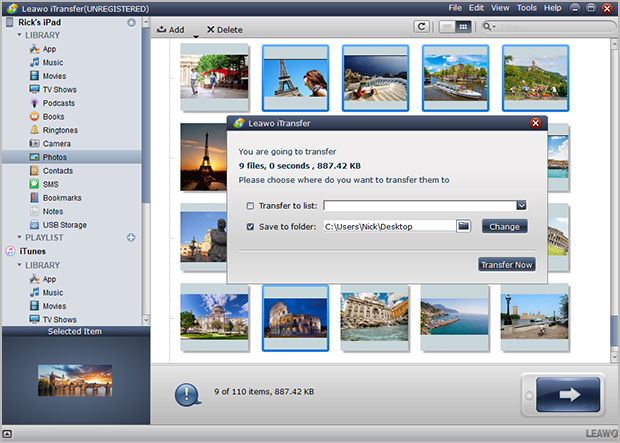Viewport: 620px width, 443px height.
Task: Open the Notes category
Action: (x=46, y=211)
